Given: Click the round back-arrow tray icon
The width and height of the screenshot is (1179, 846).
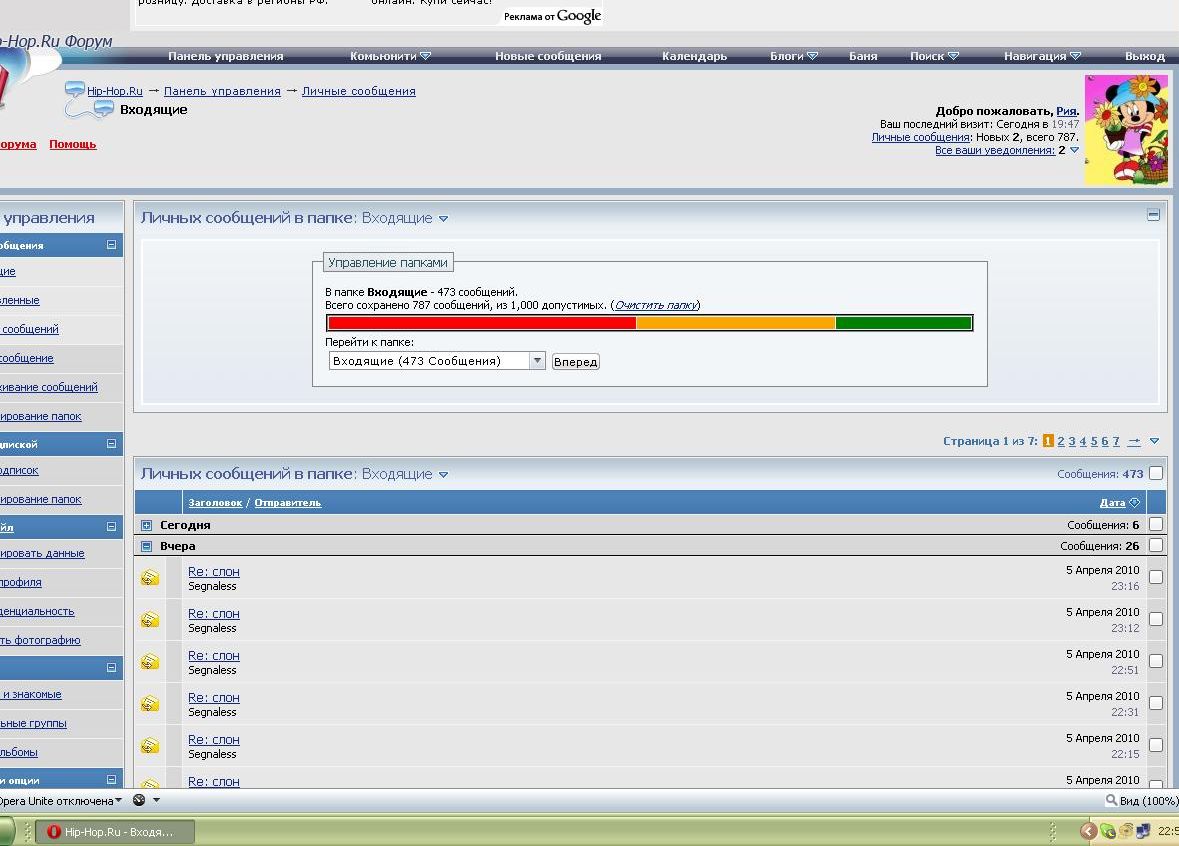Looking at the screenshot, I should pos(1088,831).
